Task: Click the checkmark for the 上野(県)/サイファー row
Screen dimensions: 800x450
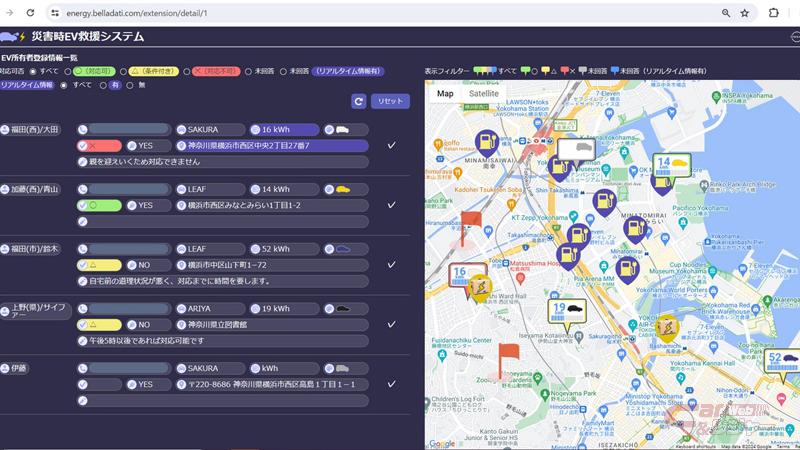Action: (x=391, y=325)
